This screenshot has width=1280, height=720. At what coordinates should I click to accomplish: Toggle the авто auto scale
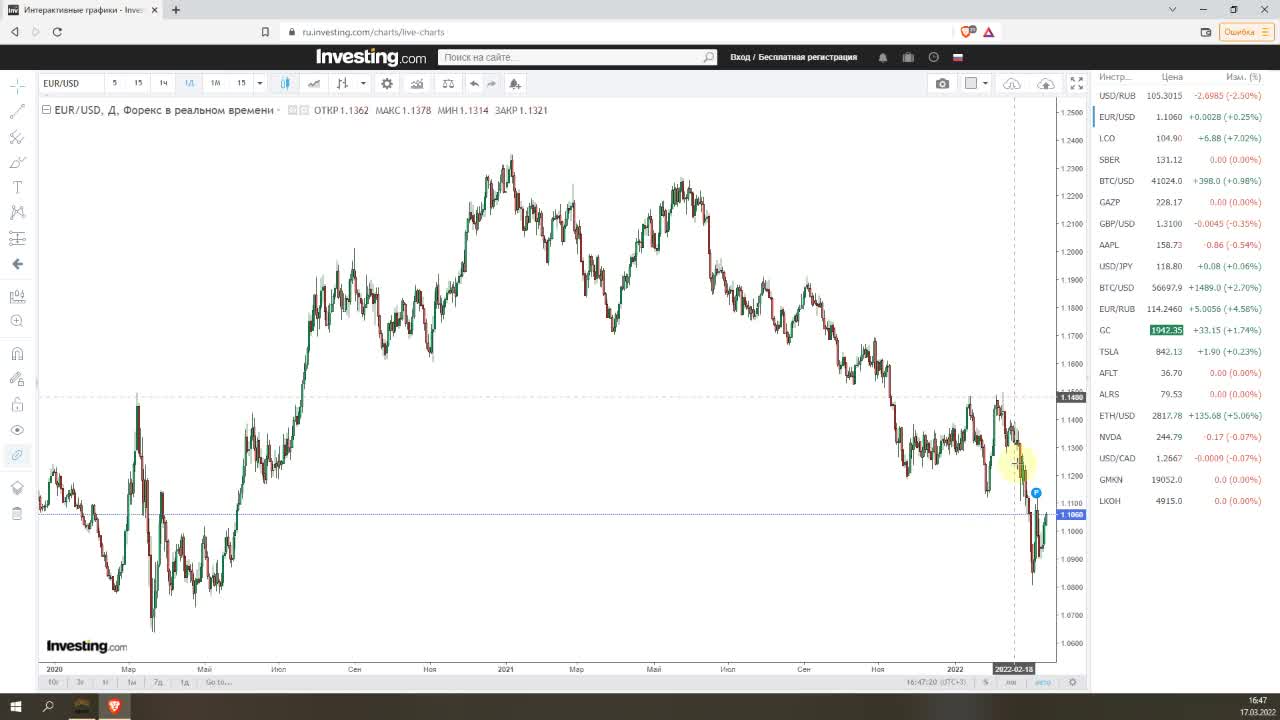point(1043,682)
